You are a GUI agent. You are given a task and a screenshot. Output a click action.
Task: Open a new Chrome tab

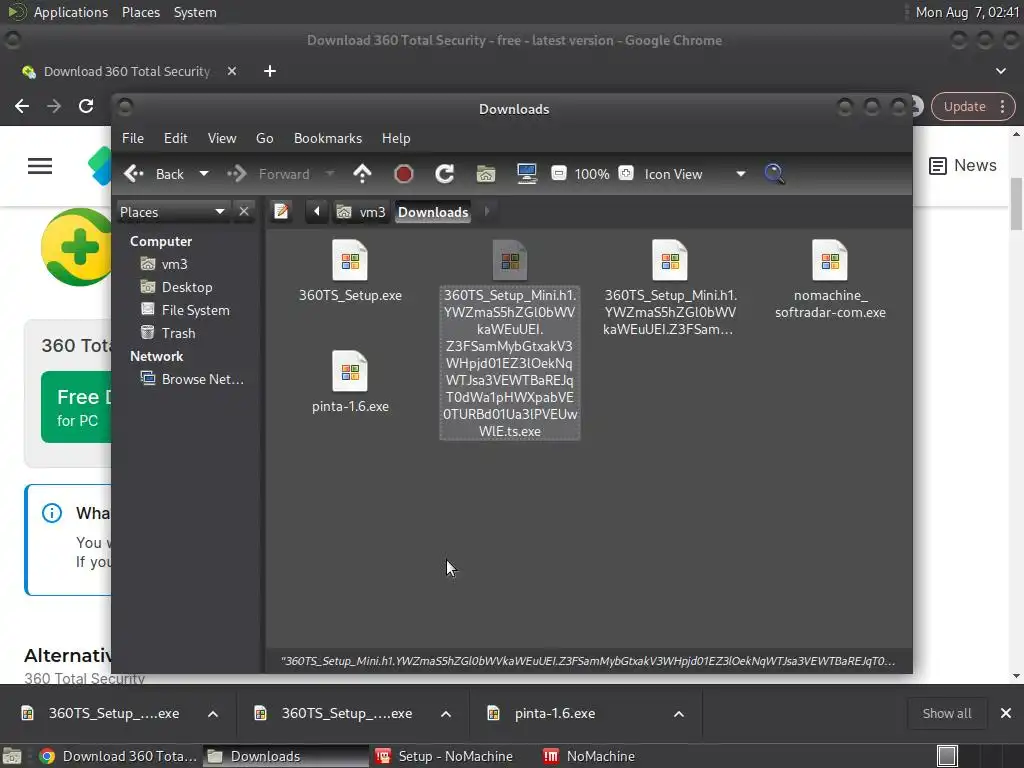[x=270, y=71]
